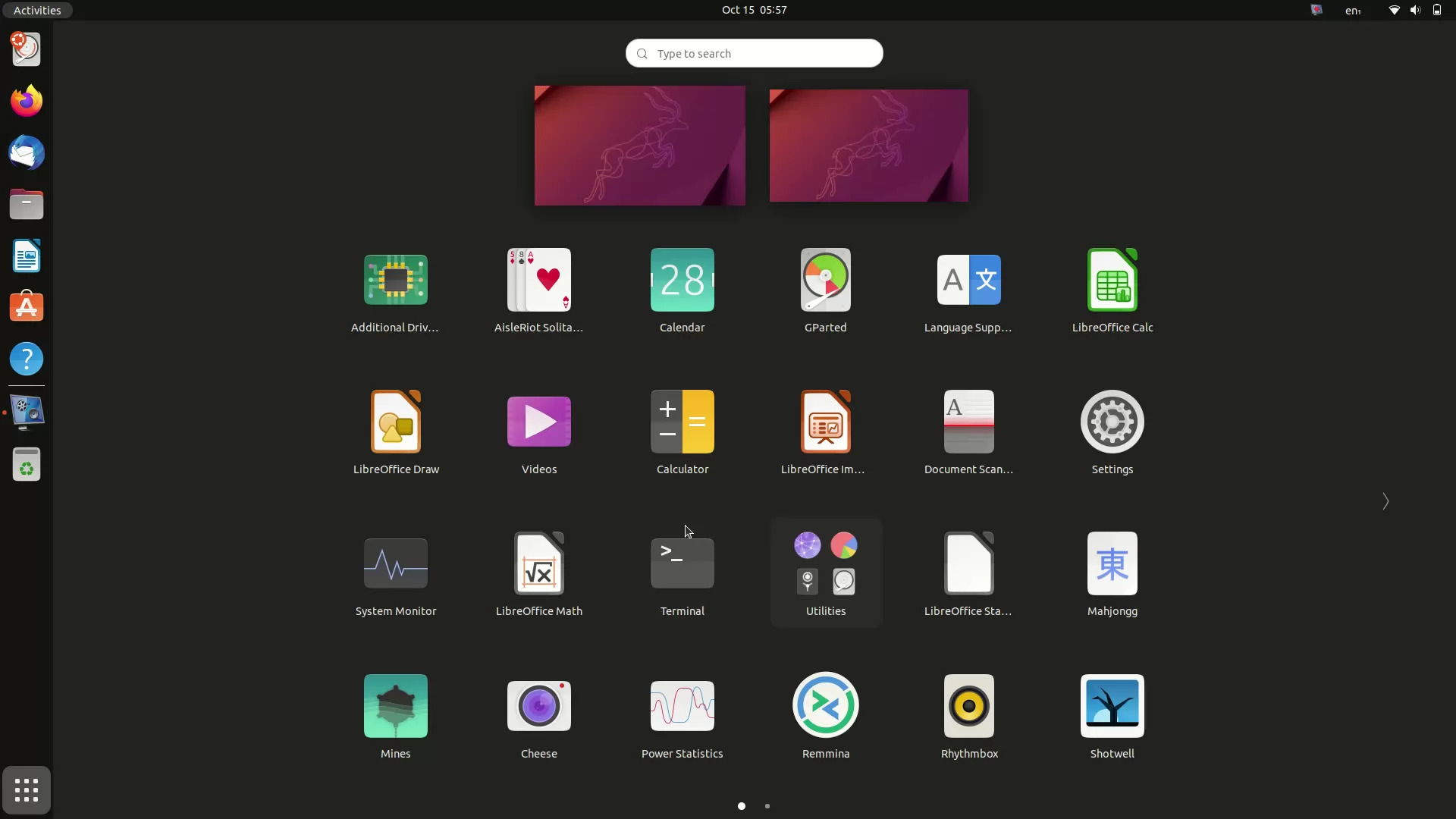Open the Utilities app folder

click(x=825, y=565)
